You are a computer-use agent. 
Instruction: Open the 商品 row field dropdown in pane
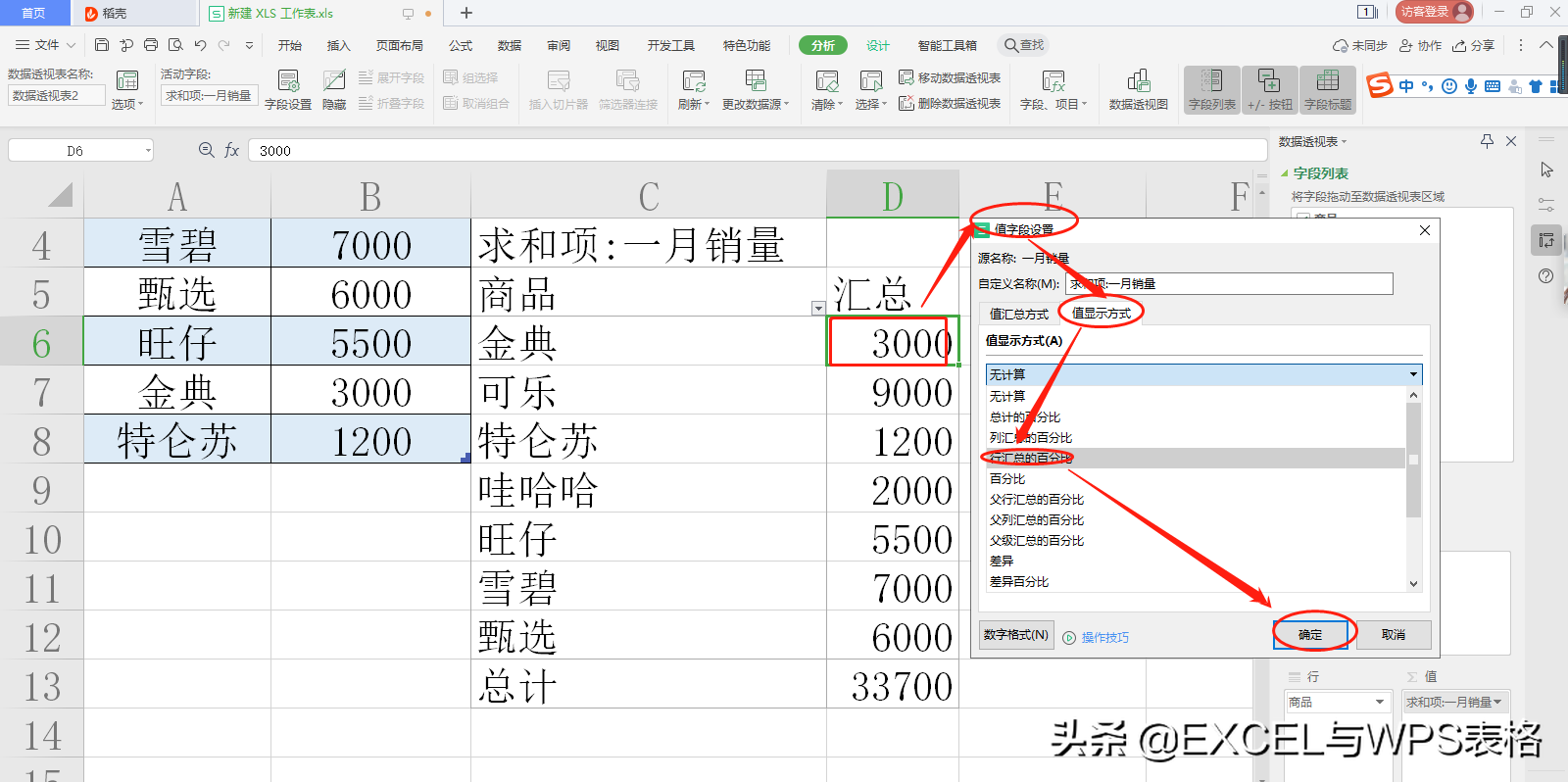pyautogui.click(x=1380, y=702)
